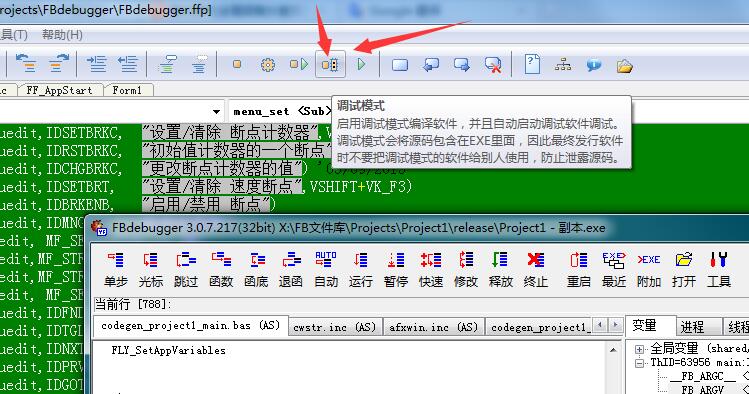Click 终止 terminate debugger icon
The image size is (749, 394).
535,269
